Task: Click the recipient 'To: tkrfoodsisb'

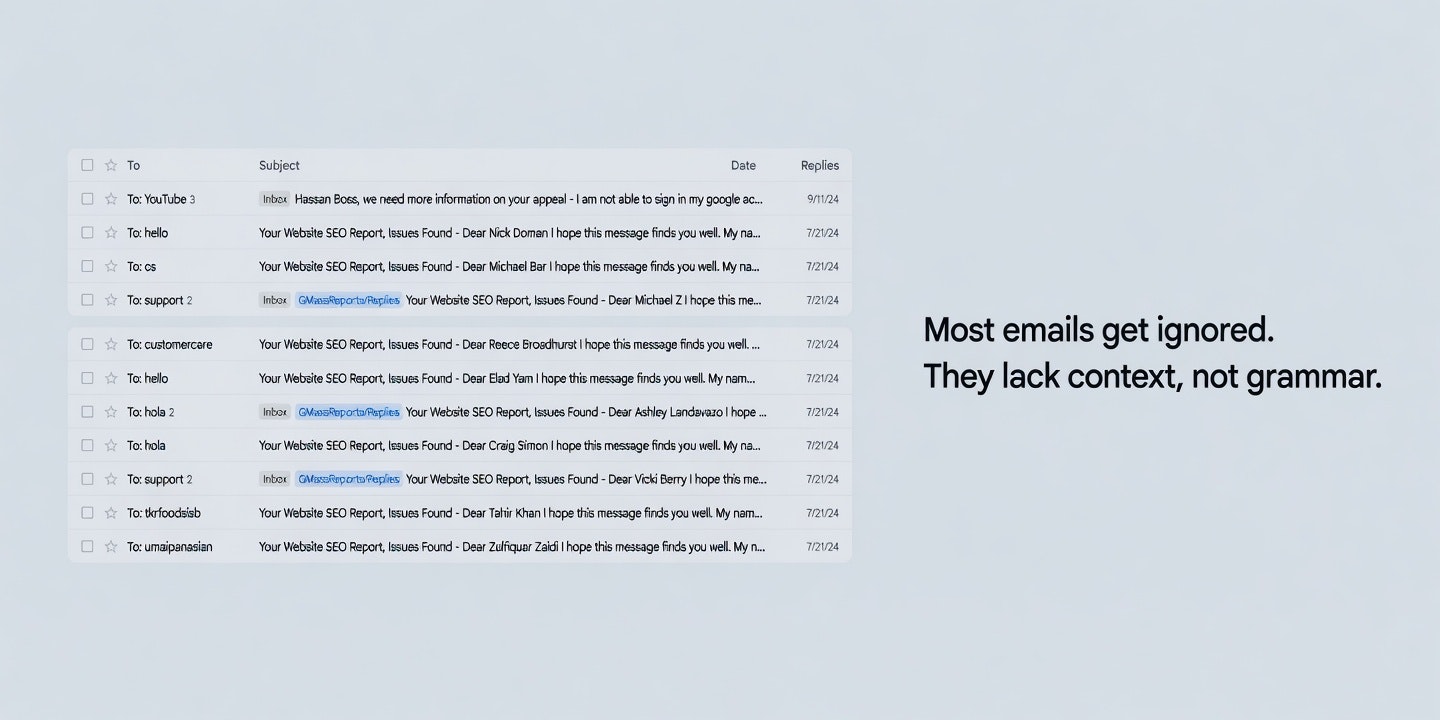Action: pyautogui.click(x=164, y=513)
